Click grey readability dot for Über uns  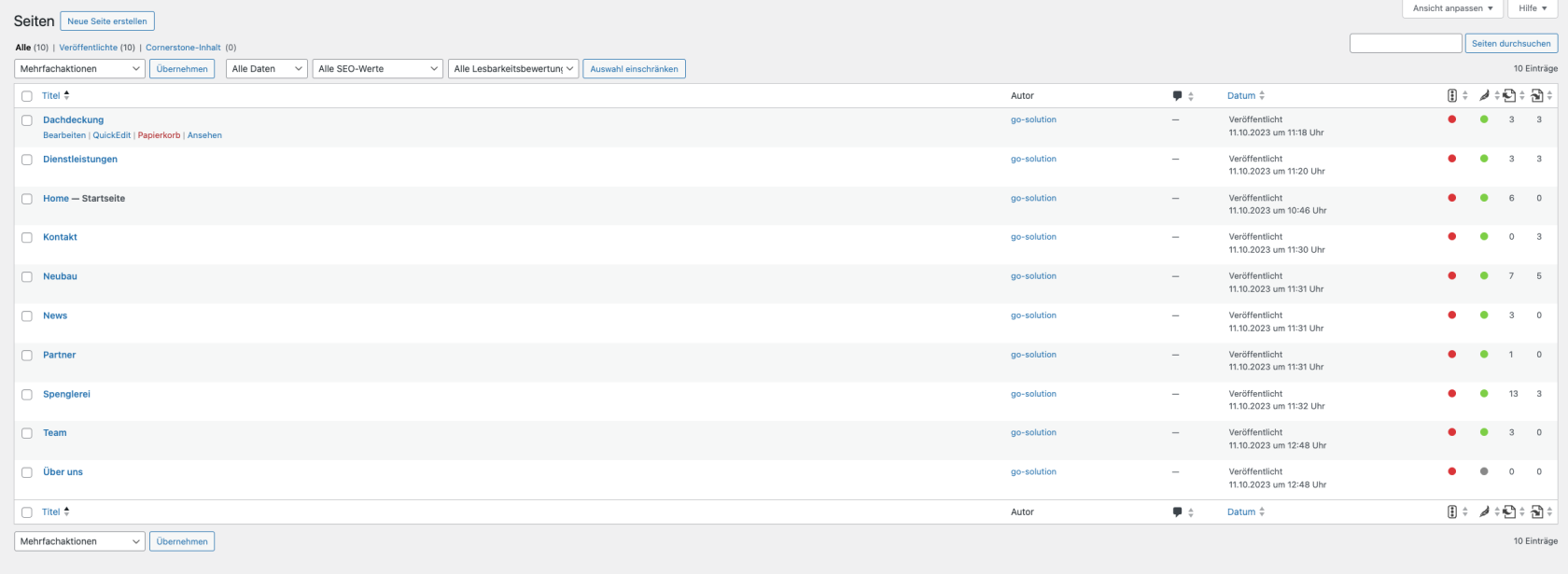[x=1484, y=471]
